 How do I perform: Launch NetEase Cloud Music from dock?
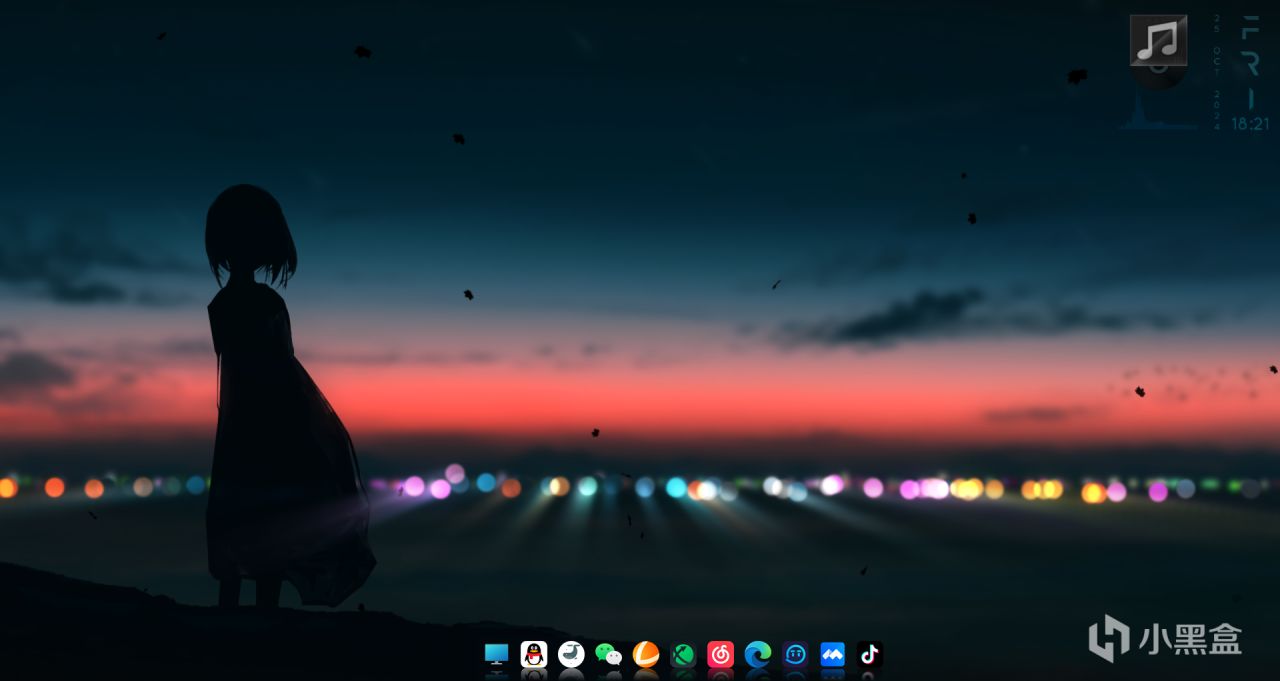[x=720, y=654]
